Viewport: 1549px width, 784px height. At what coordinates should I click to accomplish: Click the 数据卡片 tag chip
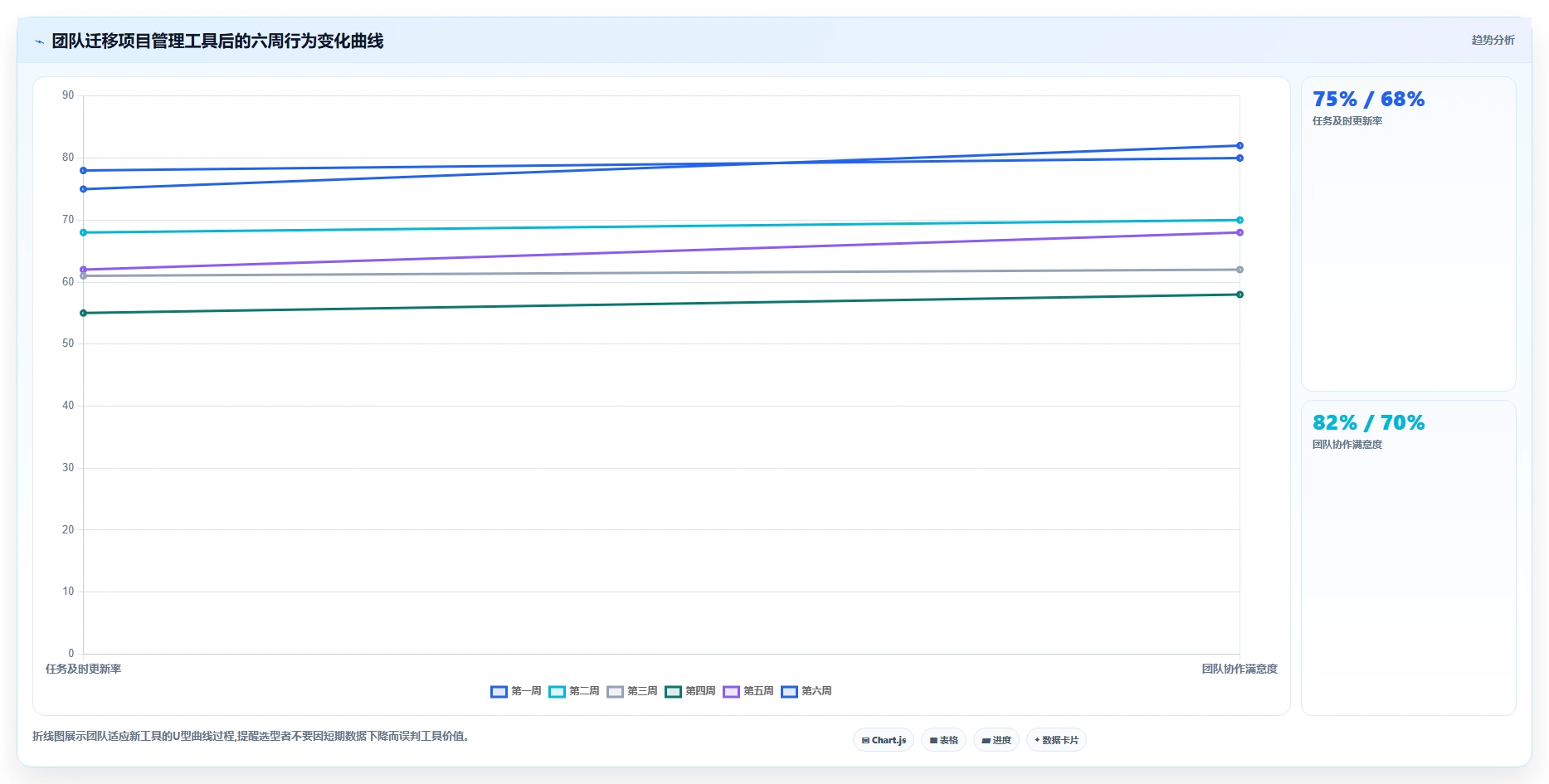(x=1056, y=740)
